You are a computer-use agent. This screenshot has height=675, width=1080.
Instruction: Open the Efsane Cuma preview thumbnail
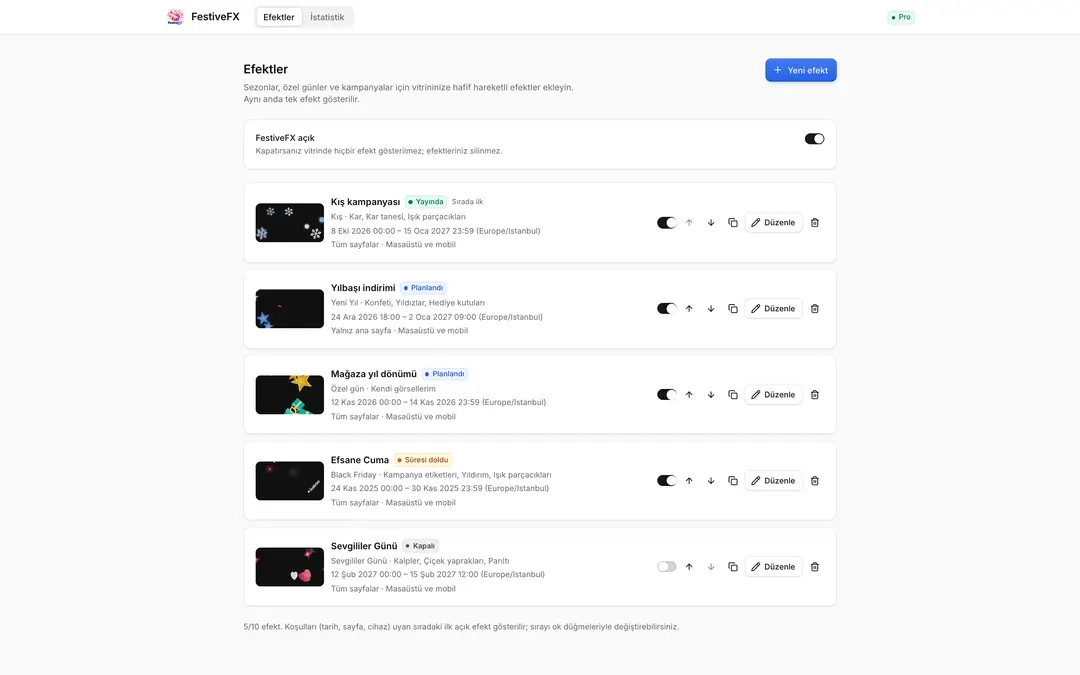point(289,481)
